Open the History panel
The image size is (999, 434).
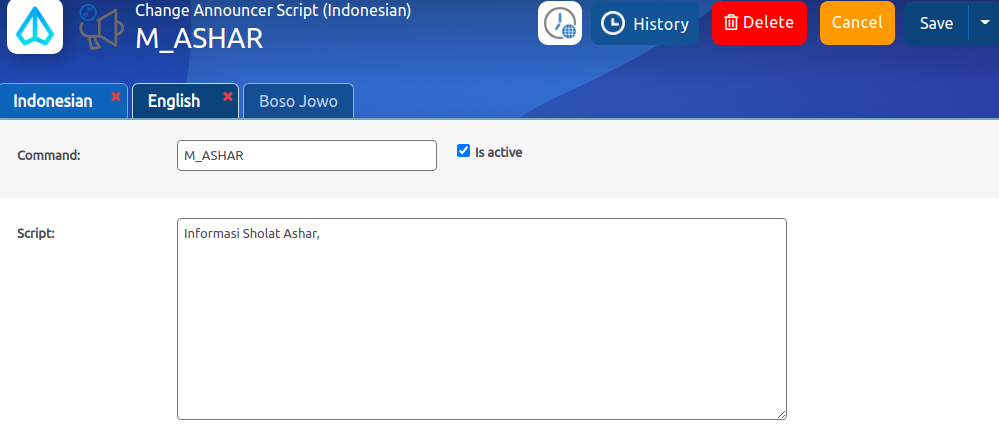(x=645, y=23)
